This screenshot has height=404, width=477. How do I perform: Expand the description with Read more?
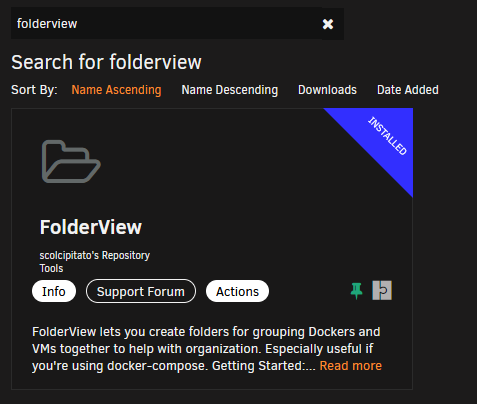pyautogui.click(x=351, y=366)
